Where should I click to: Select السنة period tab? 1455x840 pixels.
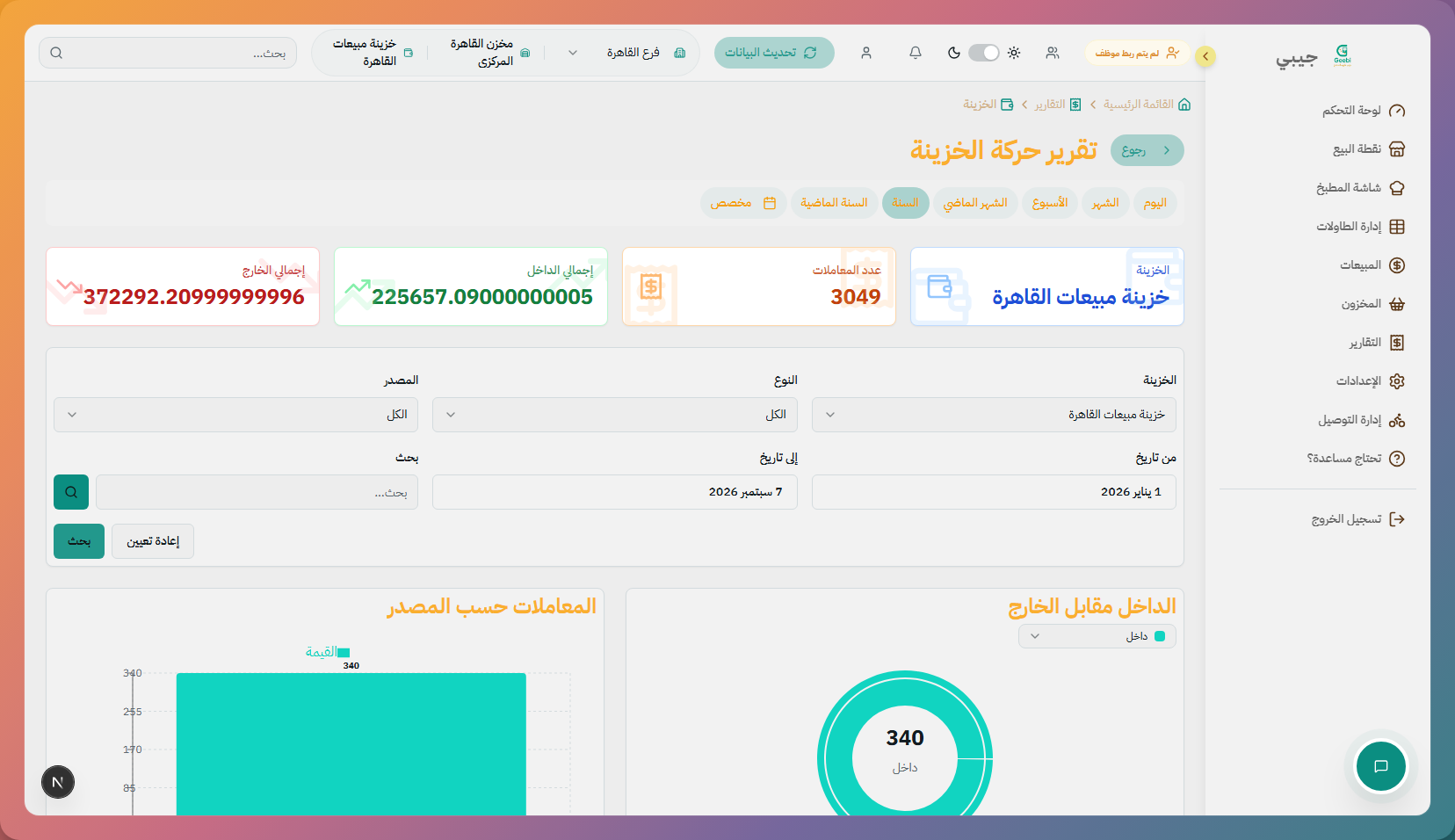[x=906, y=203]
